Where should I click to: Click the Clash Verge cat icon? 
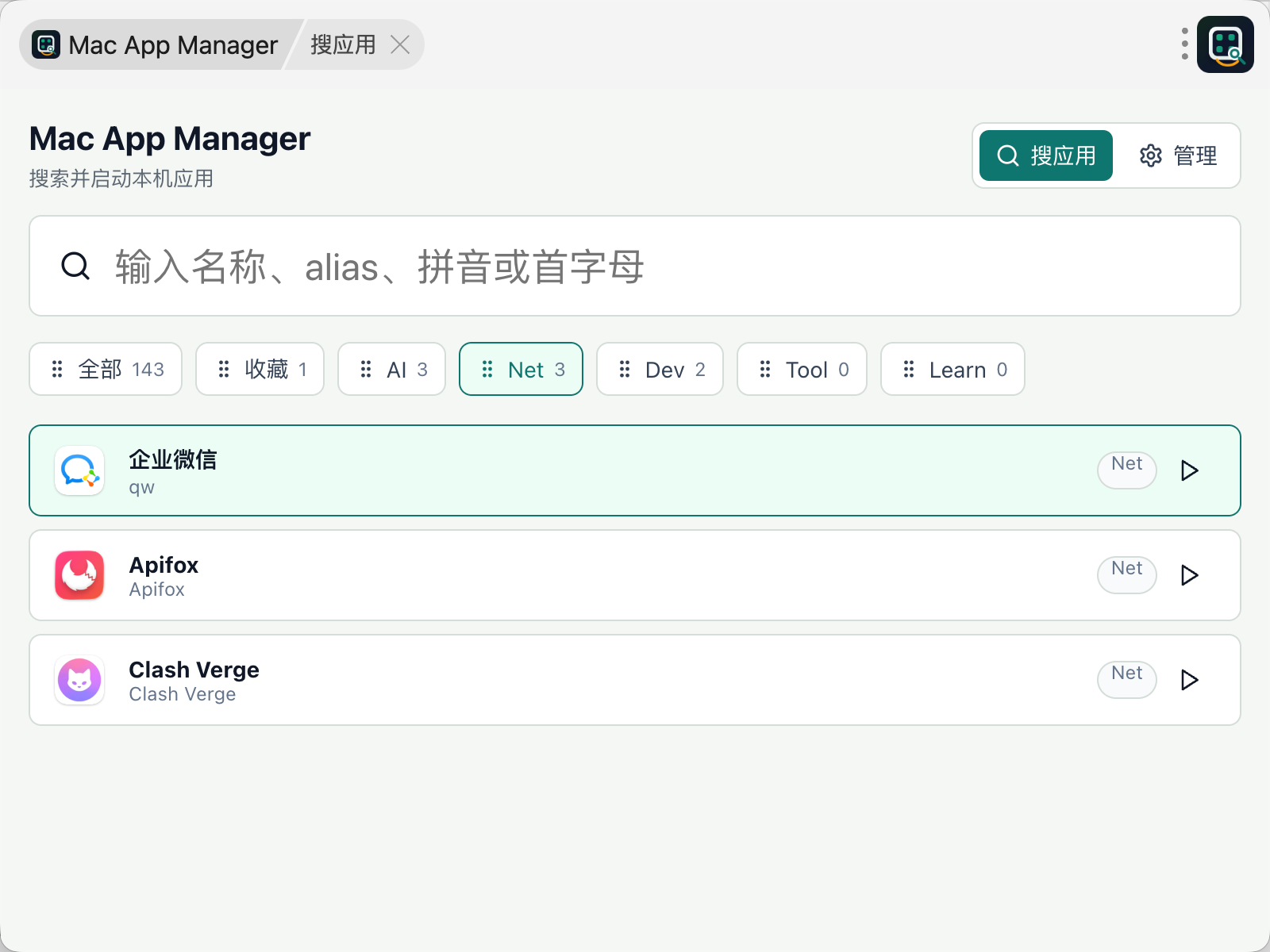79,680
